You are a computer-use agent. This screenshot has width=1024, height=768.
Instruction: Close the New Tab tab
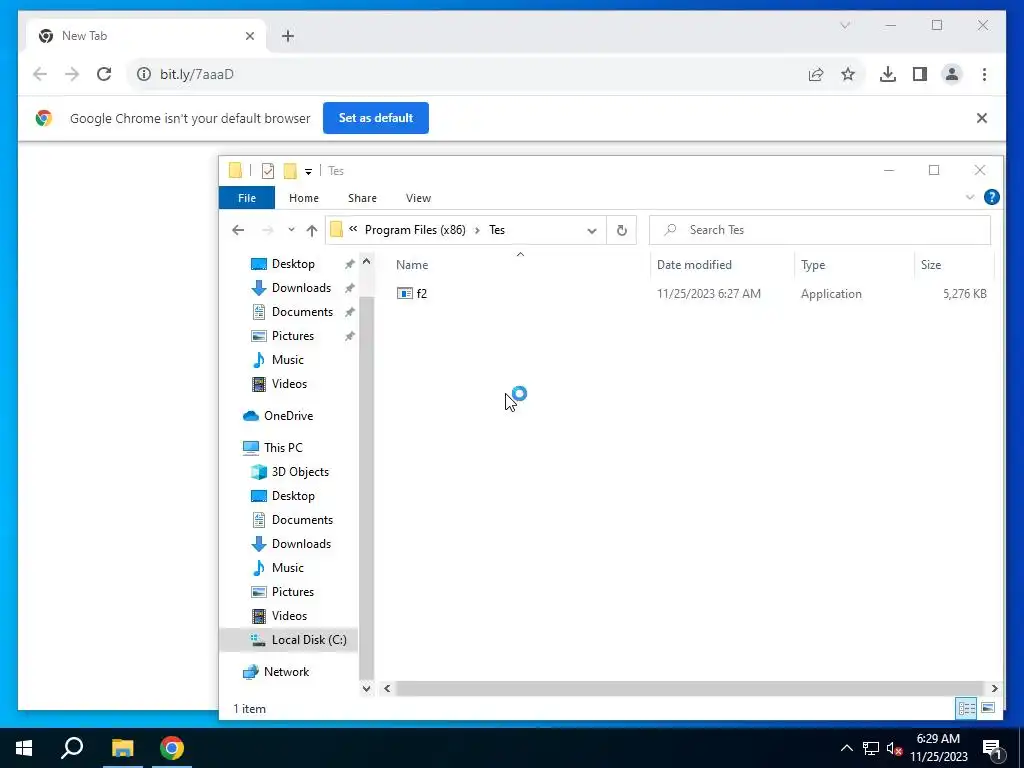[249, 36]
